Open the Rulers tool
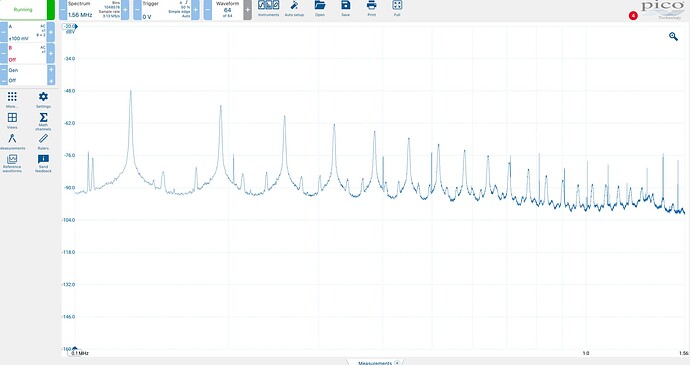The height and width of the screenshot is (365, 690). click(x=43, y=141)
